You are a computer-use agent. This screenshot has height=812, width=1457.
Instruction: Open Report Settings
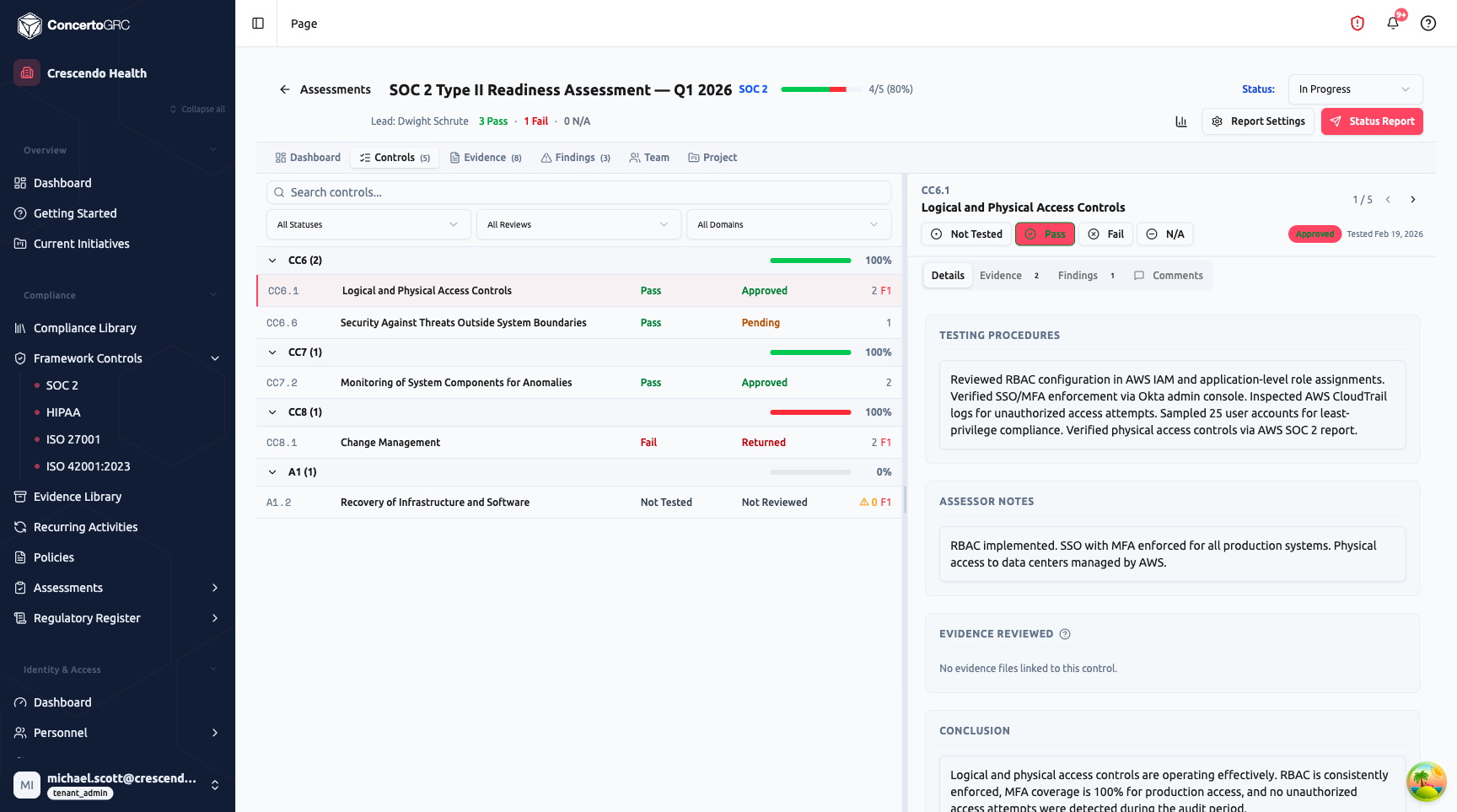(x=1258, y=121)
